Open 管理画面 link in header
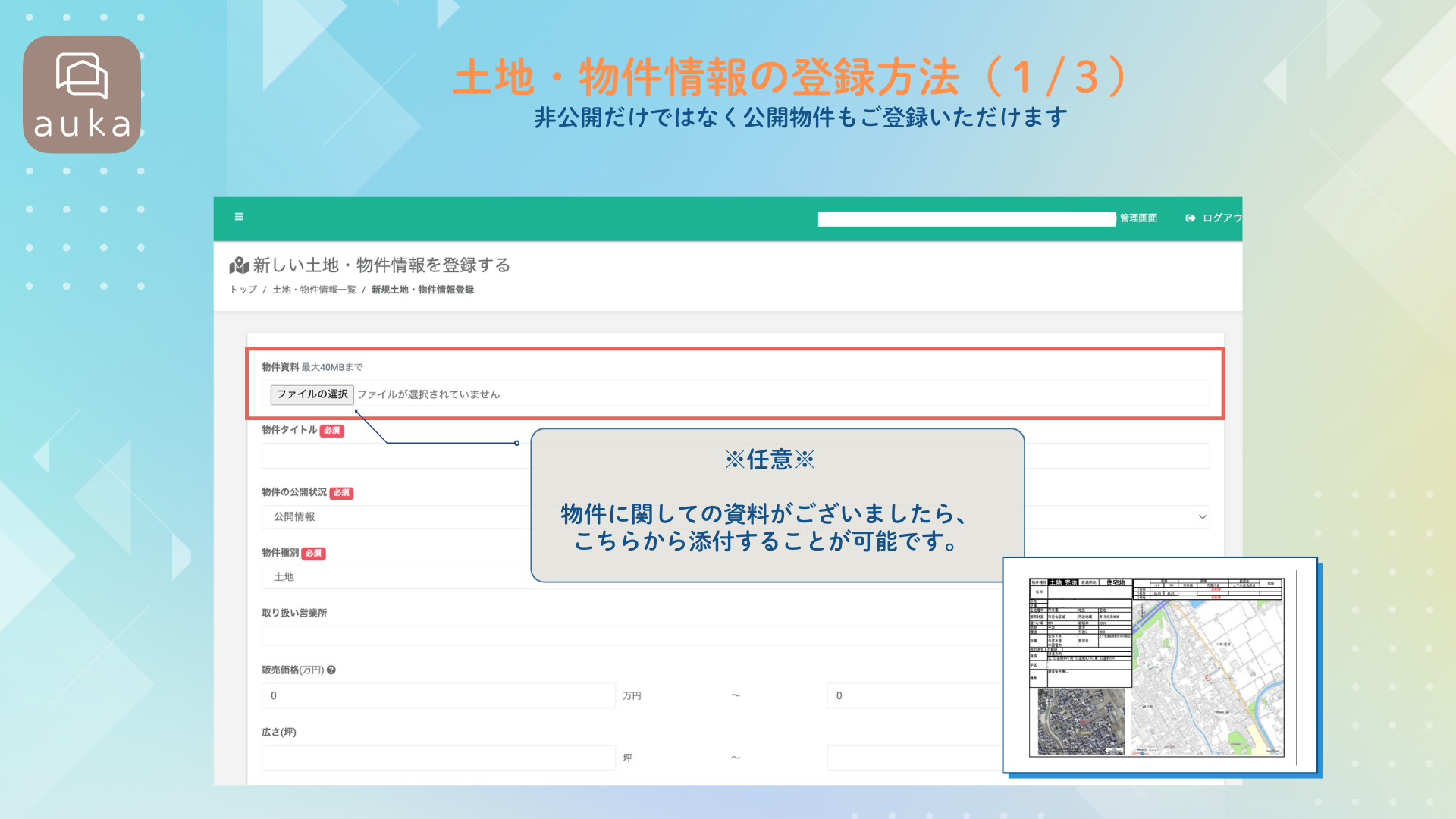 pyautogui.click(x=1138, y=218)
